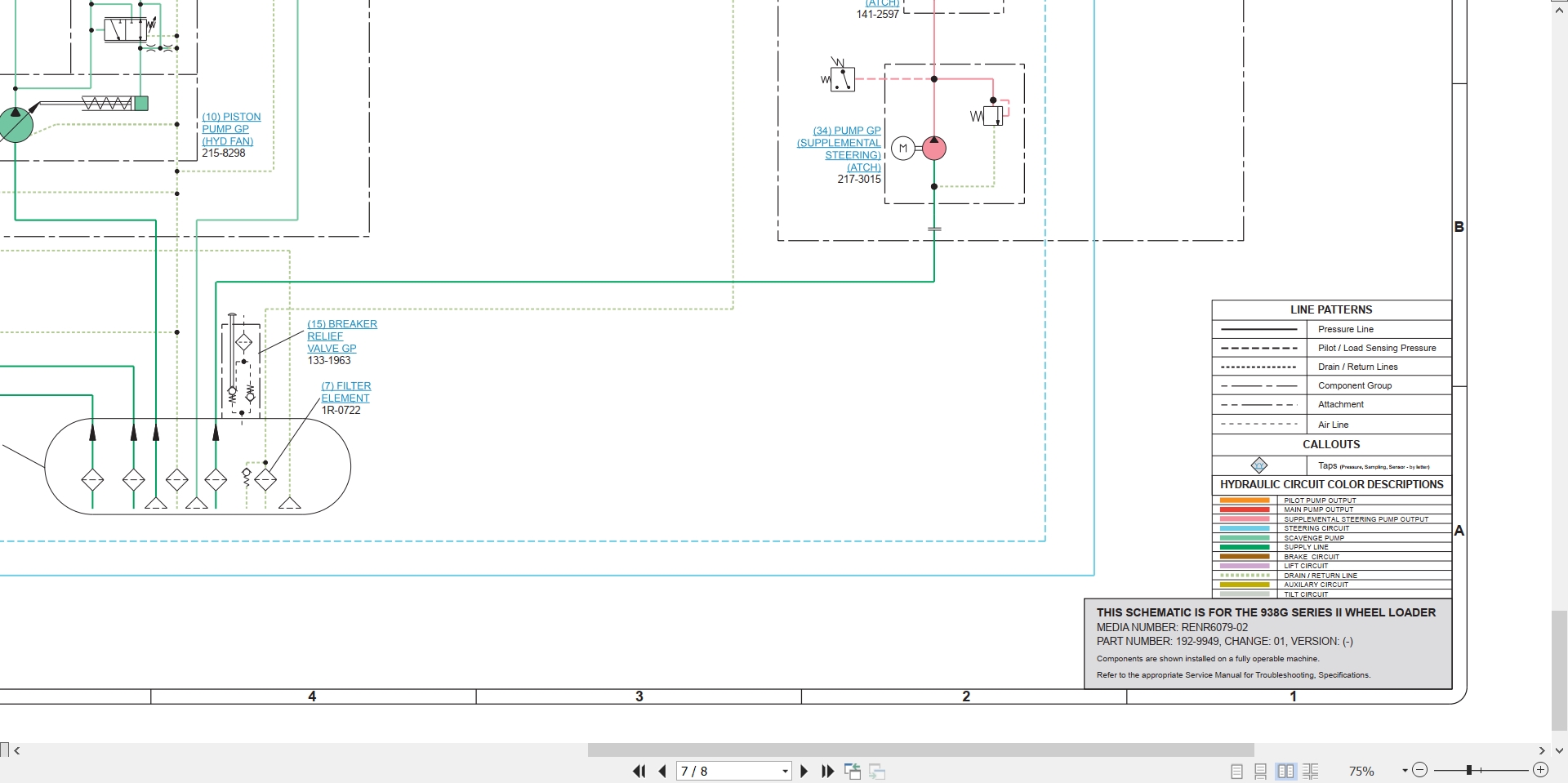Open the 75% zoom level dropdown

pos(1405,771)
